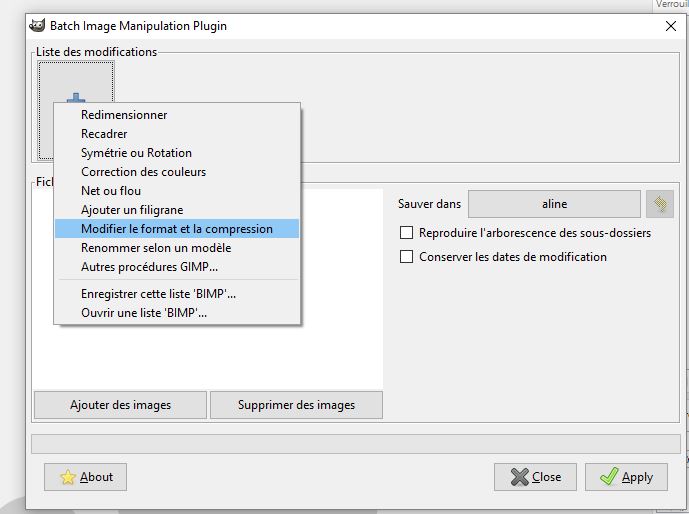
Task: Select Ouvrir une liste 'BIMP'...
Action: (177, 312)
